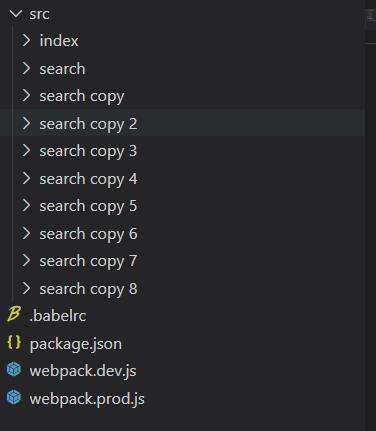
Task: Expand the 'search copy 6' chevron
Action: point(26,233)
